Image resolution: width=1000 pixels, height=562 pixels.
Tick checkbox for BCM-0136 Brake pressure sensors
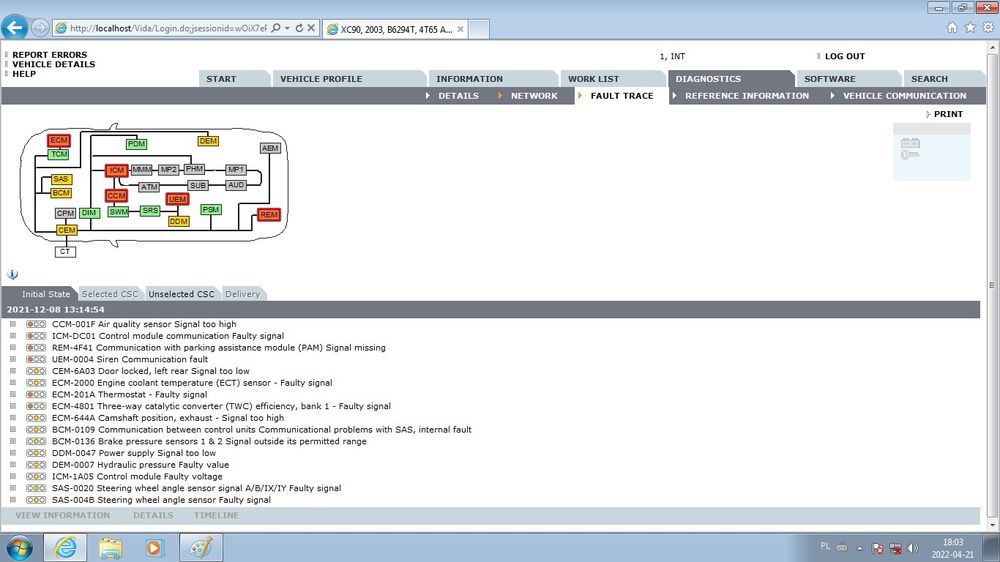pos(13,441)
